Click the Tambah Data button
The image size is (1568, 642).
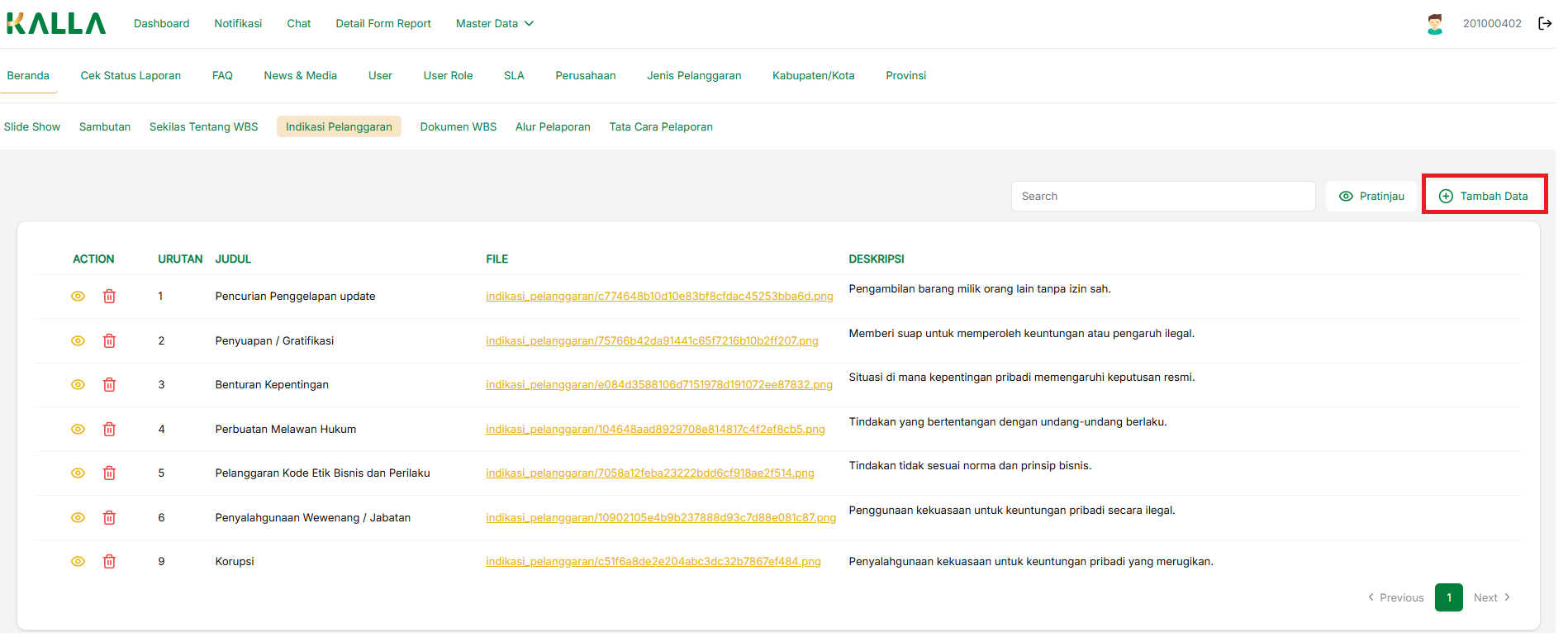pos(1484,197)
